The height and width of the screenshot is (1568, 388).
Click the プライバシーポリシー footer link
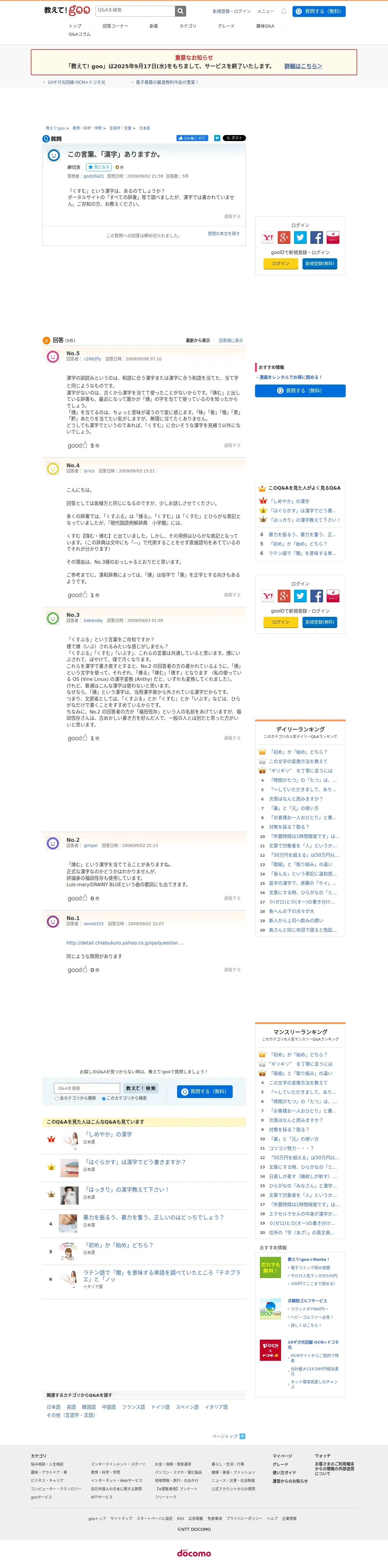point(244,1519)
